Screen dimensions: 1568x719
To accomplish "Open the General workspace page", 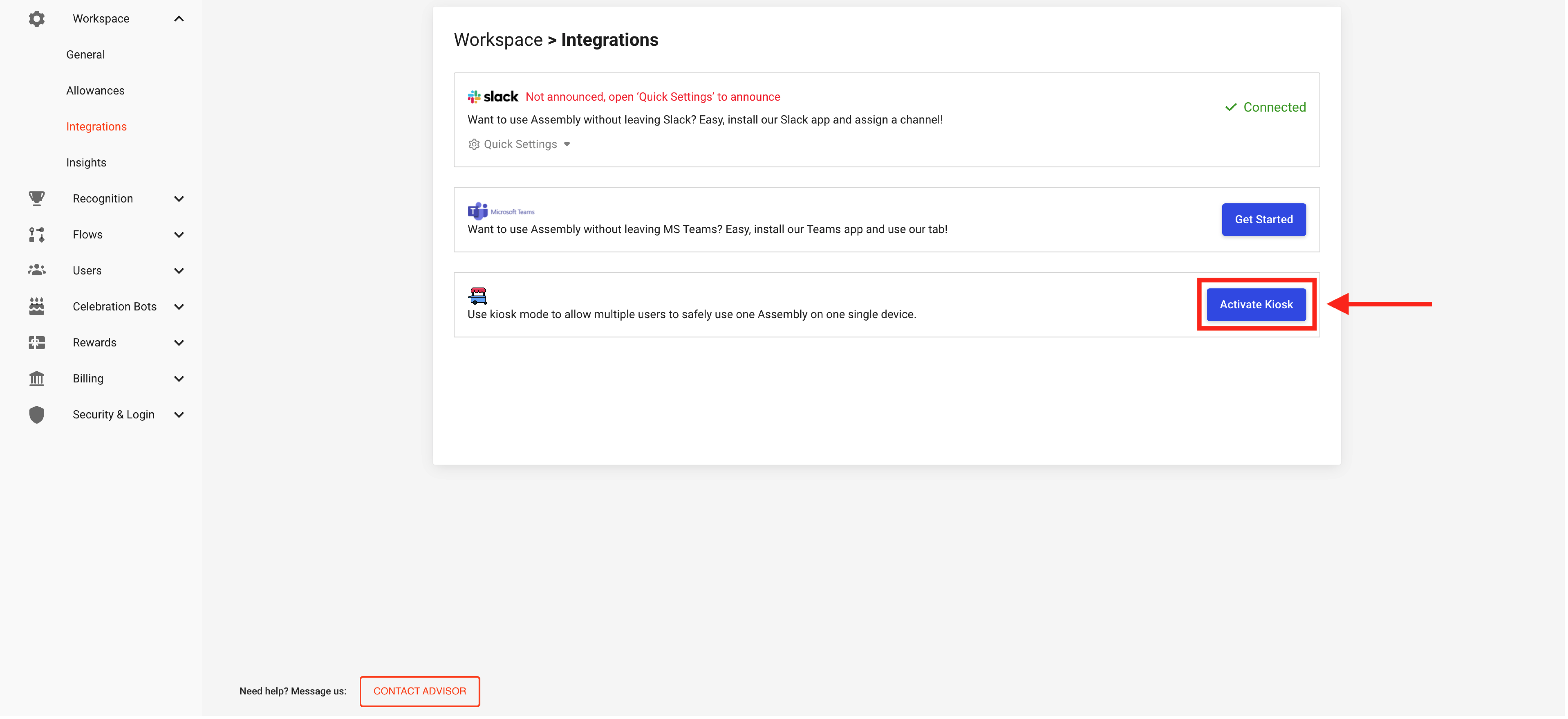I will [x=85, y=55].
